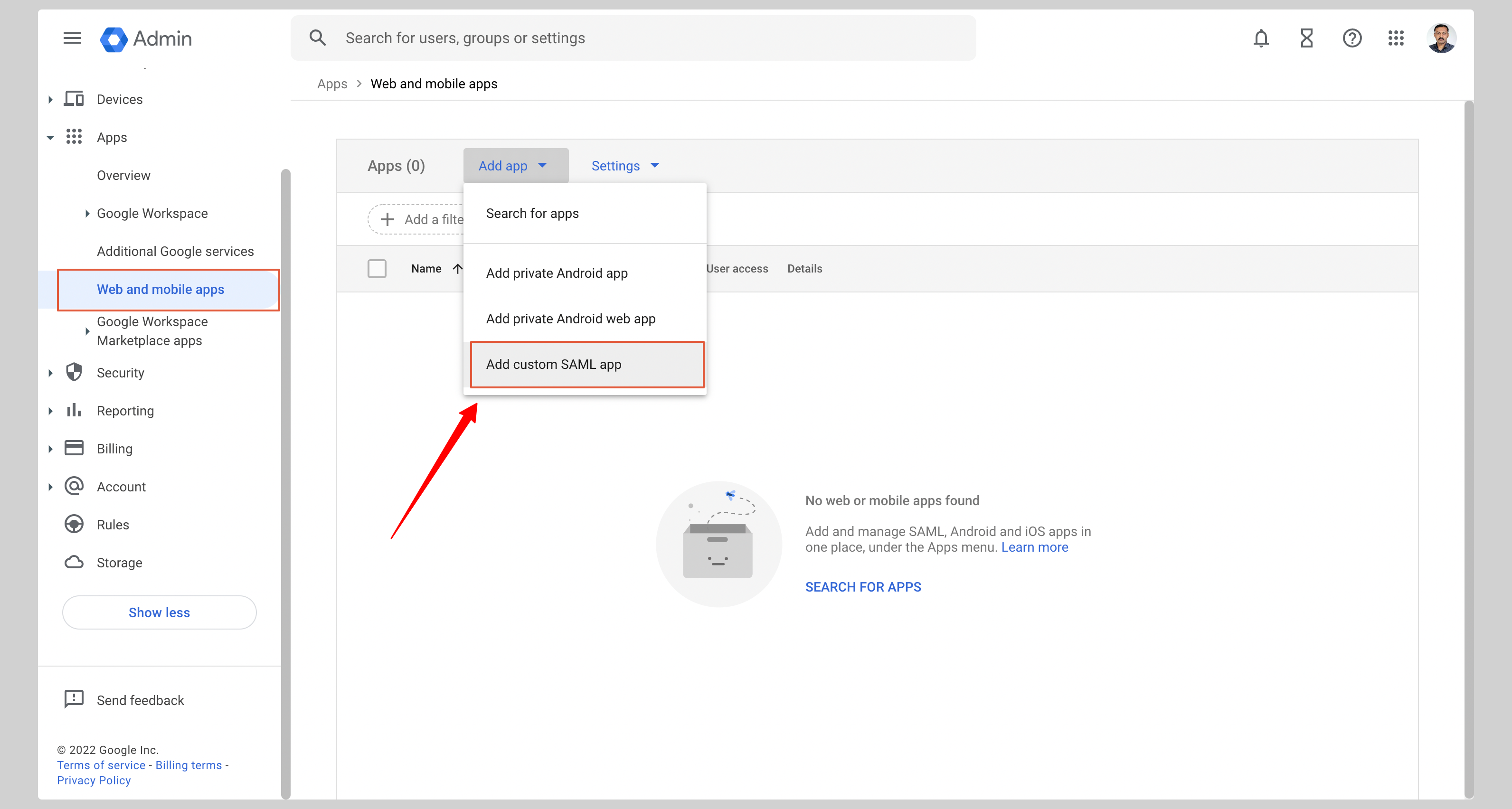This screenshot has height=809, width=1512.
Task: Click the Show less button
Action: 159,612
